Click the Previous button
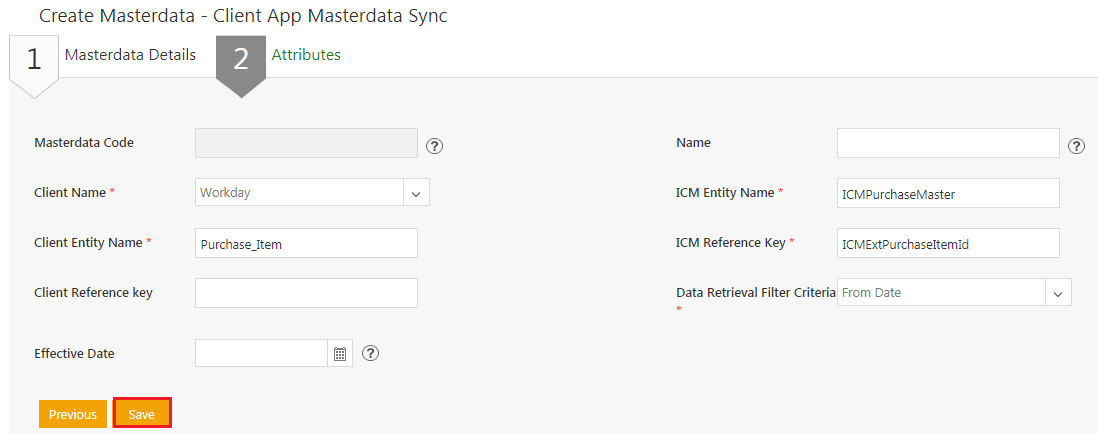Image resolution: width=1098 pixels, height=434 pixels. point(73,414)
